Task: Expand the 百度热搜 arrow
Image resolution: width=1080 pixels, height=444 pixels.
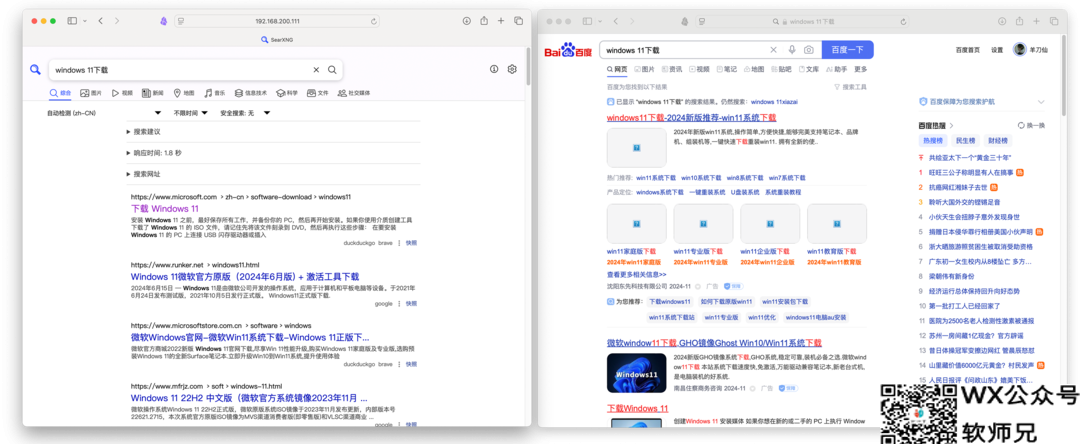Action: (951, 125)
